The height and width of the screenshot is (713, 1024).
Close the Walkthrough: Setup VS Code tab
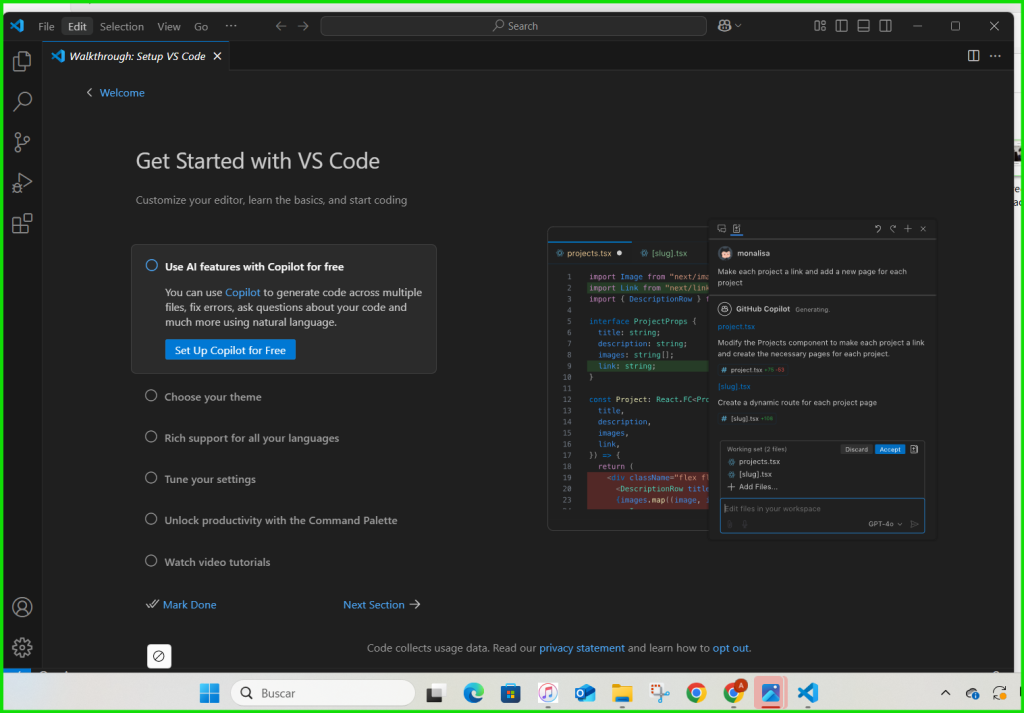pyautogui.click(x=217, y=57)
